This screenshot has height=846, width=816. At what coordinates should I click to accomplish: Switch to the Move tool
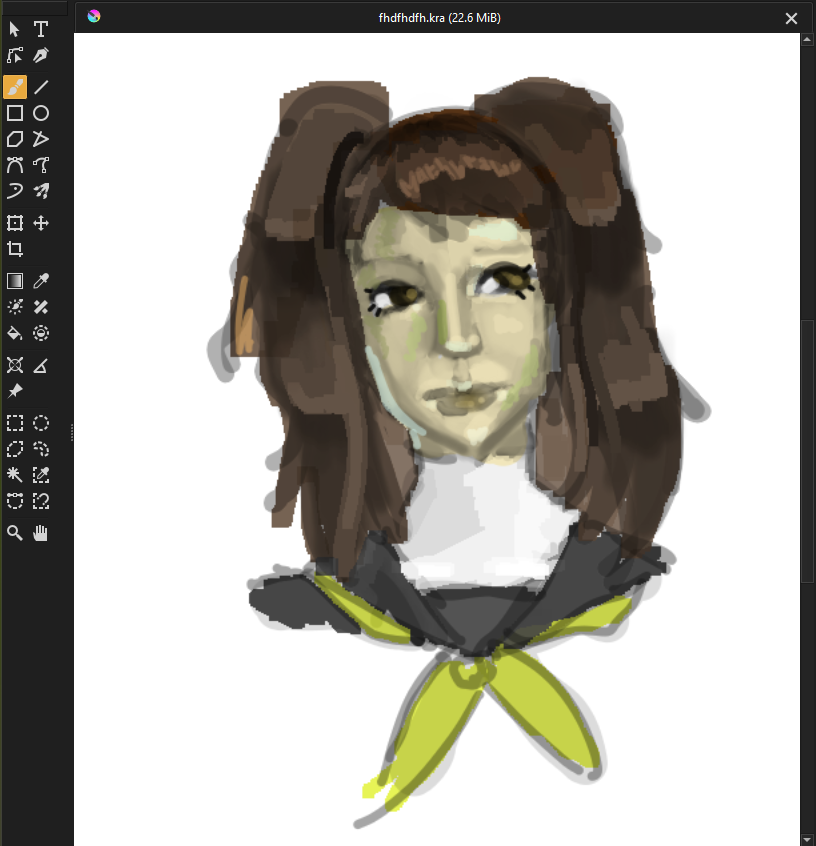[41, 223]
